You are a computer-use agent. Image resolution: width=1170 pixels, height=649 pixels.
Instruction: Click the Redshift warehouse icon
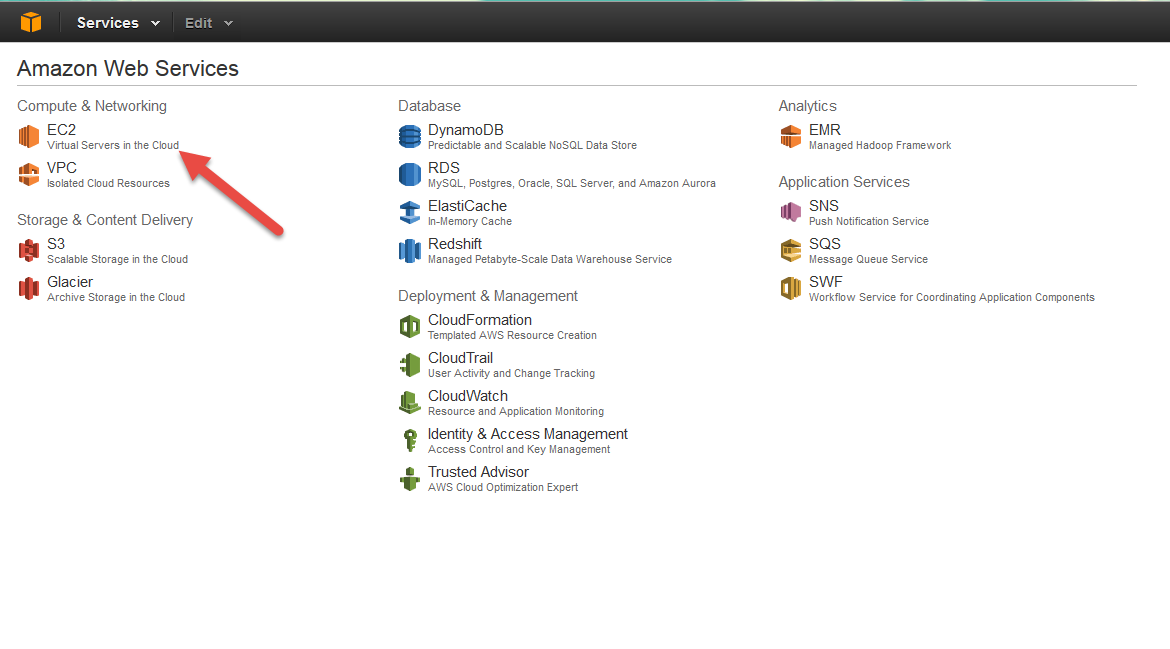[x=410, y=249]
